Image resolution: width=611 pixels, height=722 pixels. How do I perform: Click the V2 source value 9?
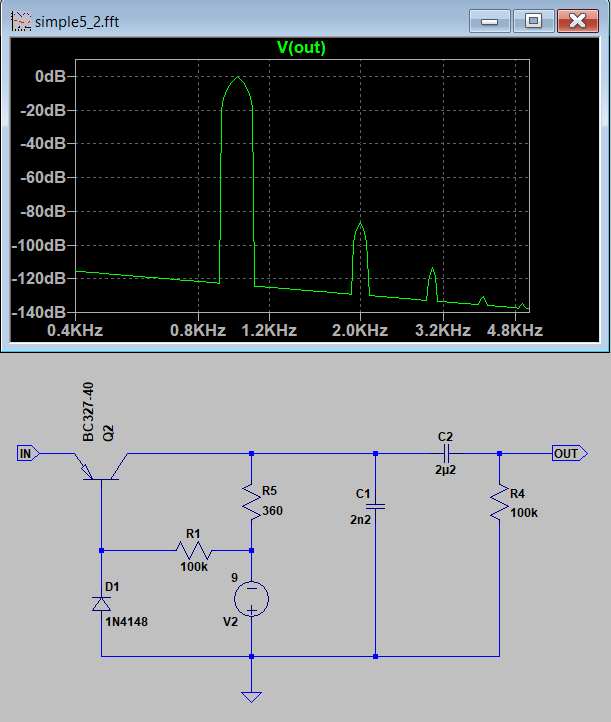(x=234, y=578)
